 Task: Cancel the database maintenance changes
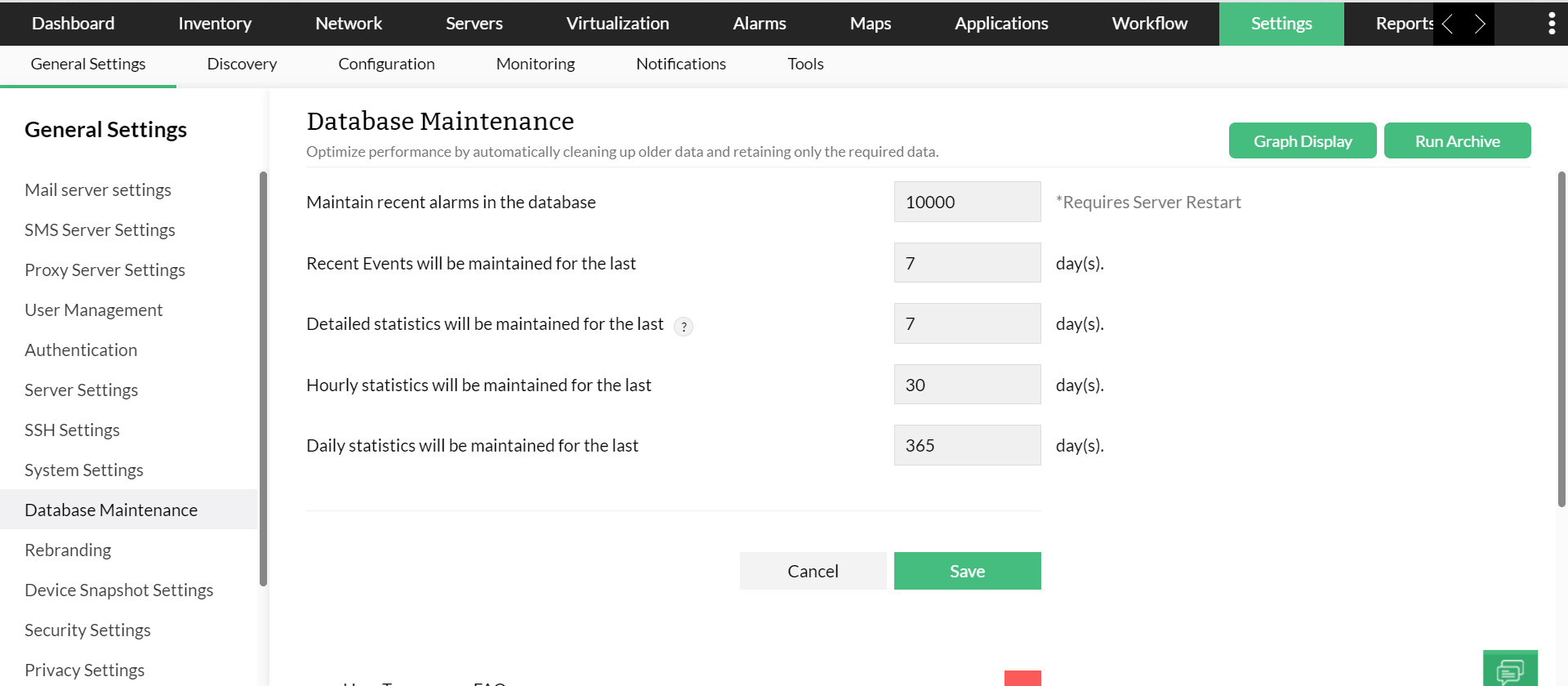813,571
